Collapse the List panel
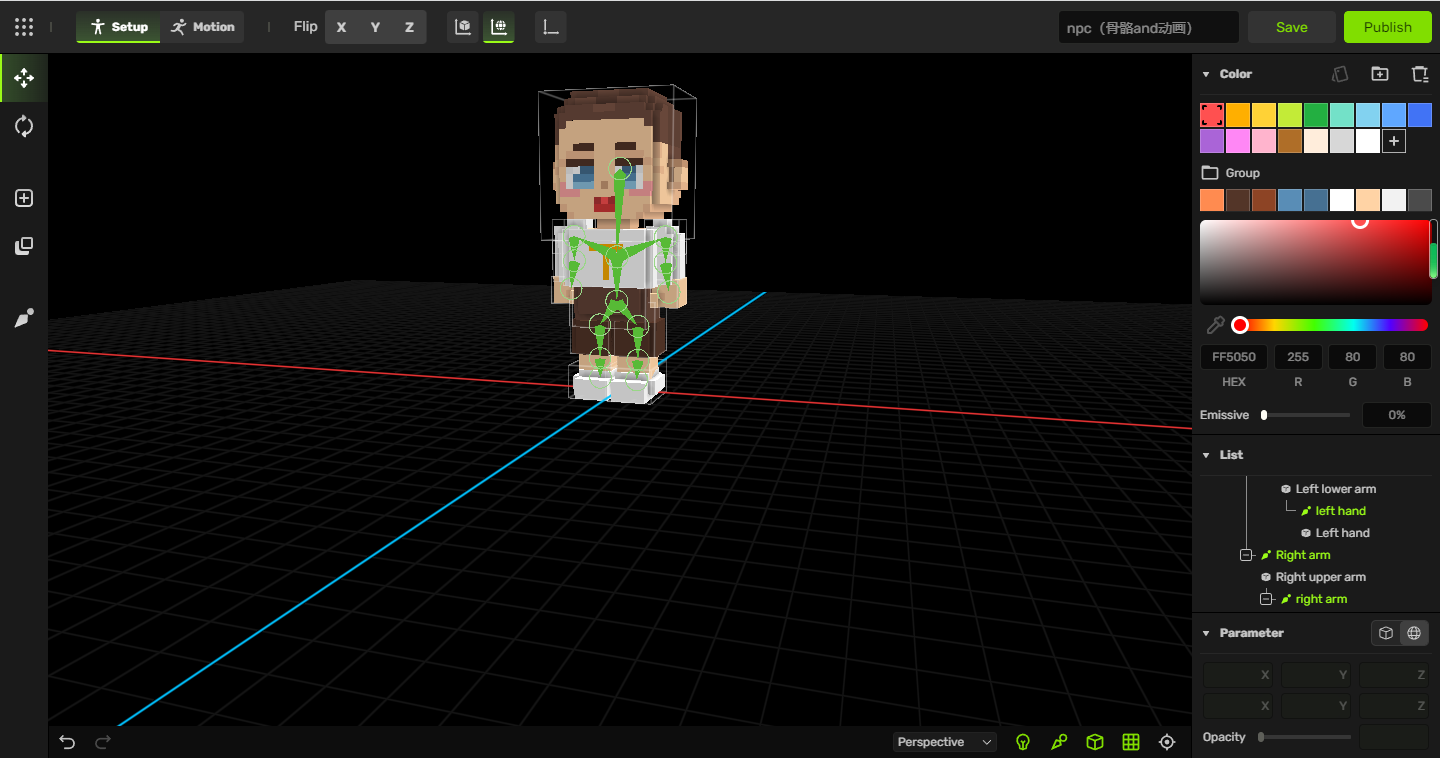Image resolution: width=1440 pixels, height=758 pixels. [x=1206, y=455]
